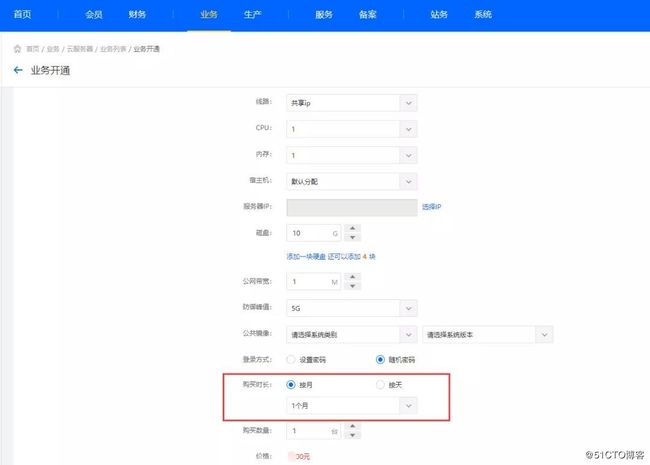Increase 购买数量 with the up arrow
The width and height of the screenshot is (650, 465).
[352, 426]
